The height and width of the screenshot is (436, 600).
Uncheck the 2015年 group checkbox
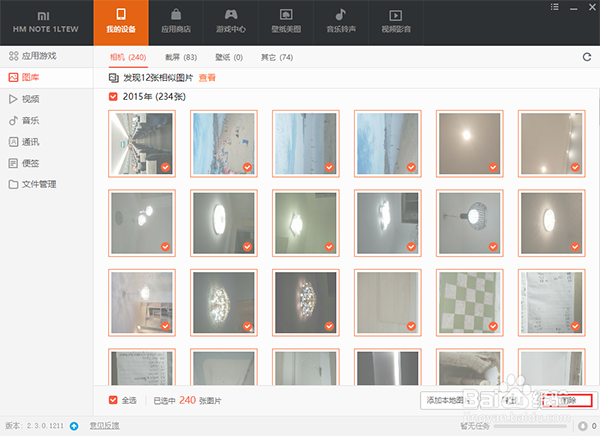coord(113,97)
